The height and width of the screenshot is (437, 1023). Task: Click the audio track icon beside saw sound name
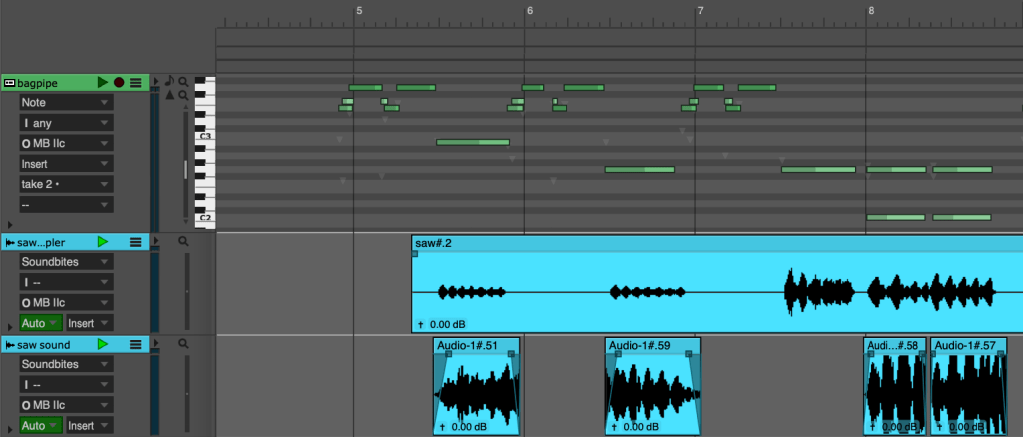click(x=9, y=344)
